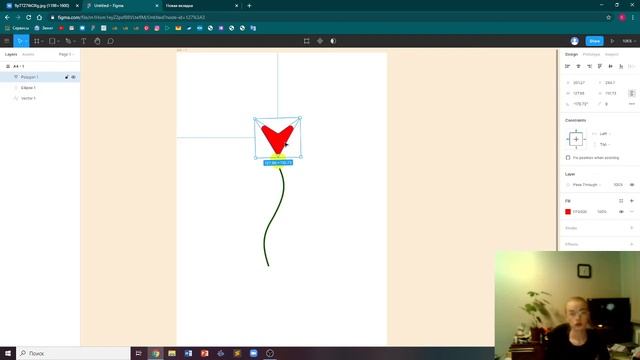This screenshot has width=640, height=360.
Task: Toggle constrain proportions link icon
Action: 632,93
